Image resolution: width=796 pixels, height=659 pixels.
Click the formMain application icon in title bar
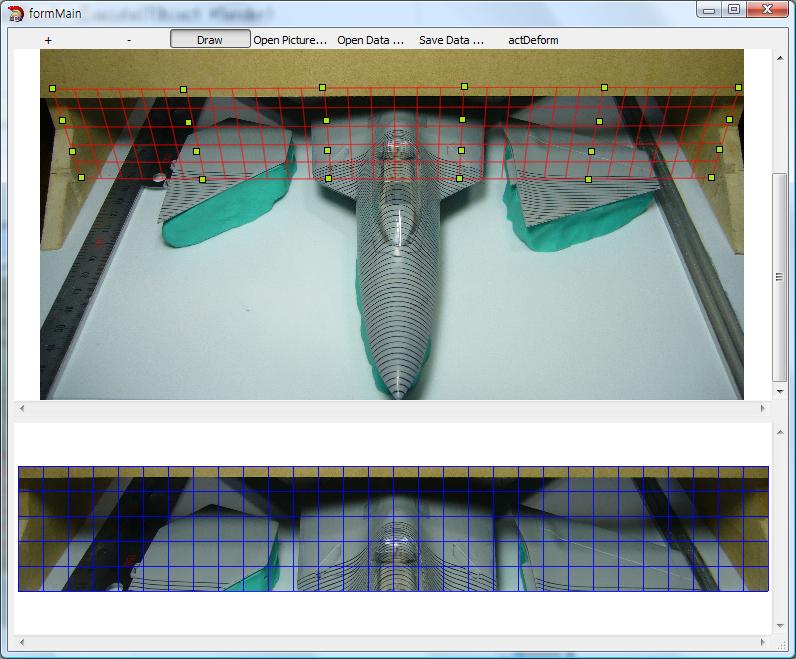(x=16, y=12)
